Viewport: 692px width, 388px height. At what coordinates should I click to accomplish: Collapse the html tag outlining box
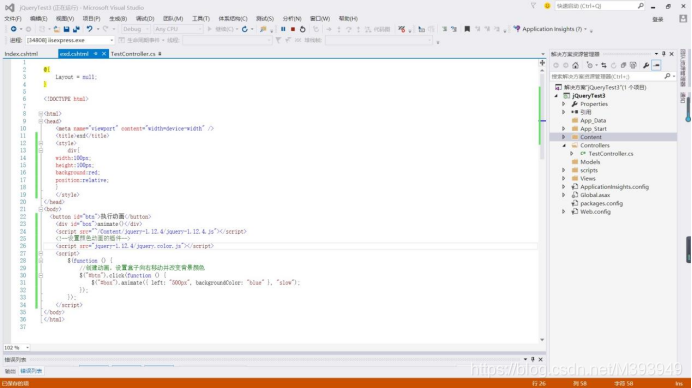click(41, 114)
